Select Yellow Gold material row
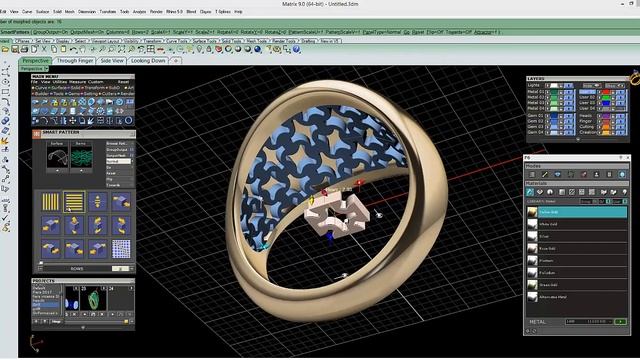 [x=577, y=212]
